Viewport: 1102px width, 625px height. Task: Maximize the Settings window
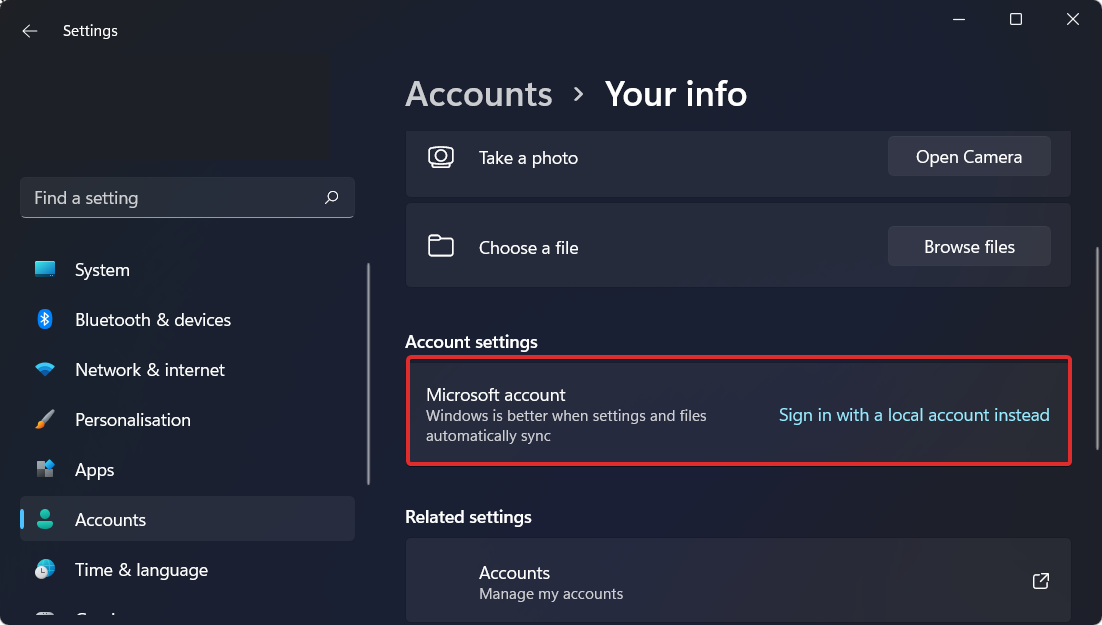pos(1016,19)
